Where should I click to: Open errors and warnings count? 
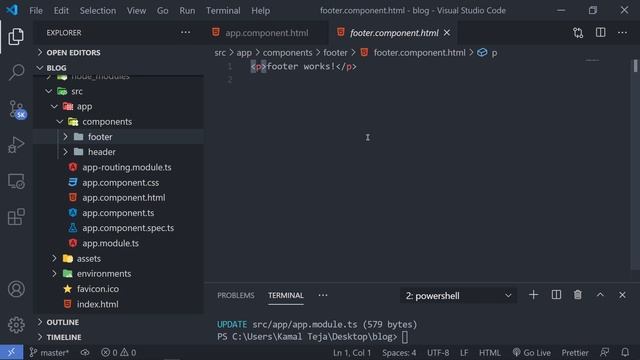click(118, 352)
